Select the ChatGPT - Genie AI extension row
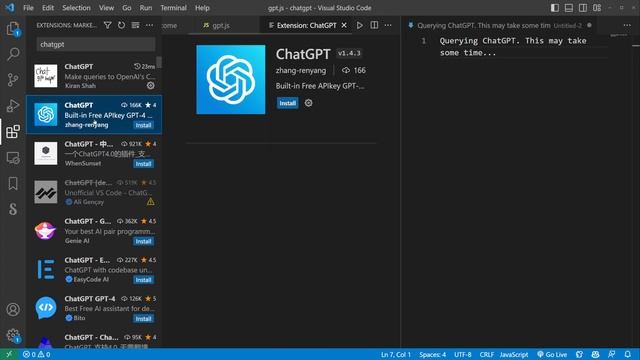 point(94,231)
